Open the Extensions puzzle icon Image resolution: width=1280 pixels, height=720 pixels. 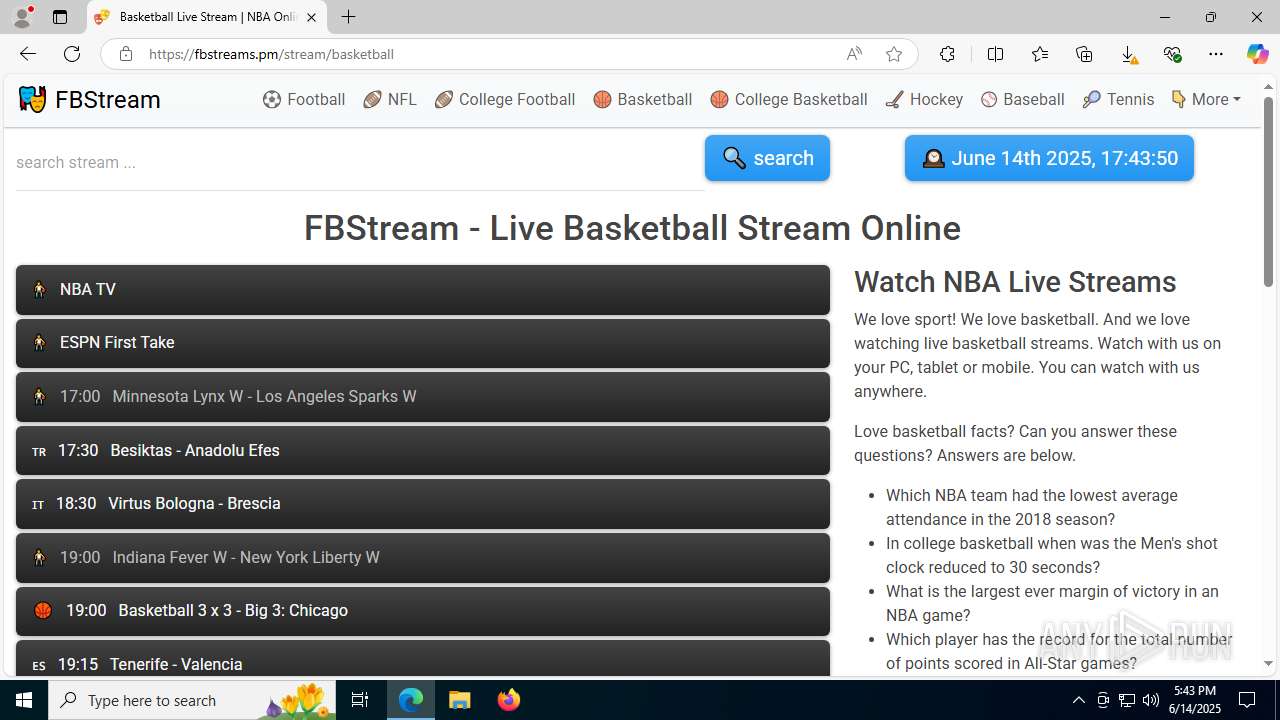(x=947, y=54)
